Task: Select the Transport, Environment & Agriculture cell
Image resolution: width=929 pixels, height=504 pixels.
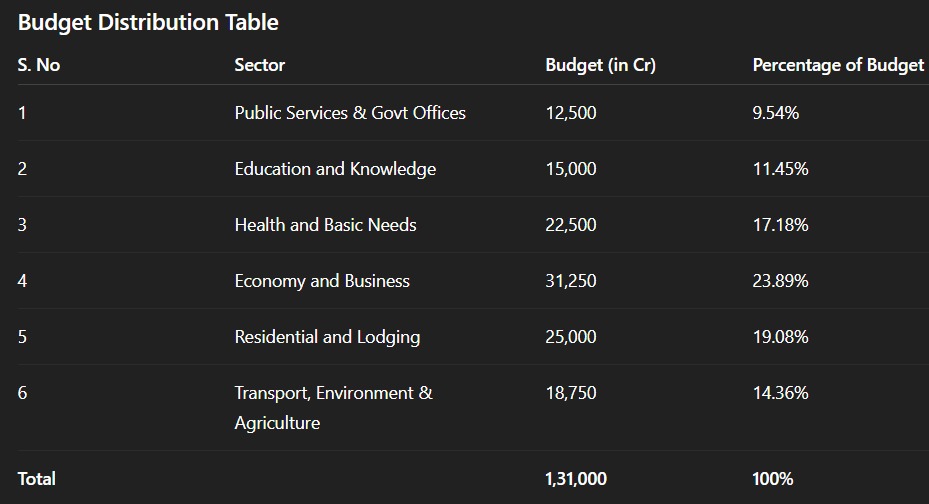Action: pyautogui.click(x=333, y=407)
